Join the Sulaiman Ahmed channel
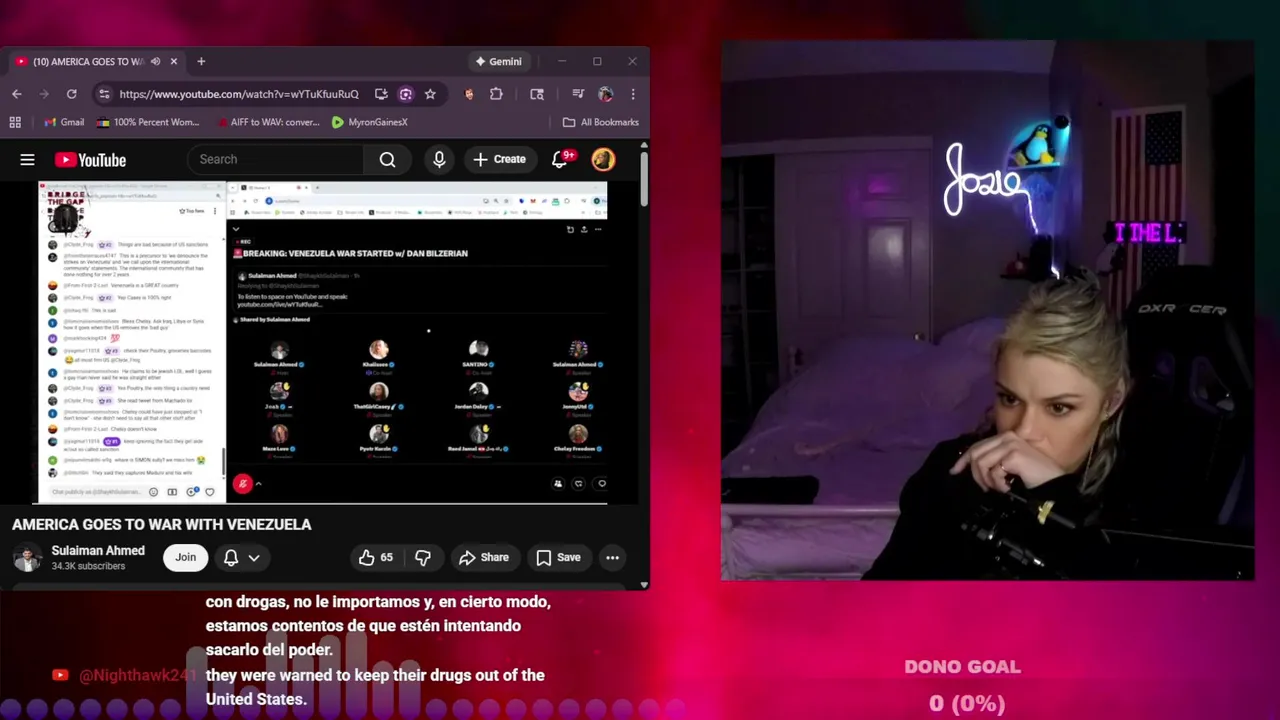Screen dimensions: 1280x720 (x=186, y=558)
